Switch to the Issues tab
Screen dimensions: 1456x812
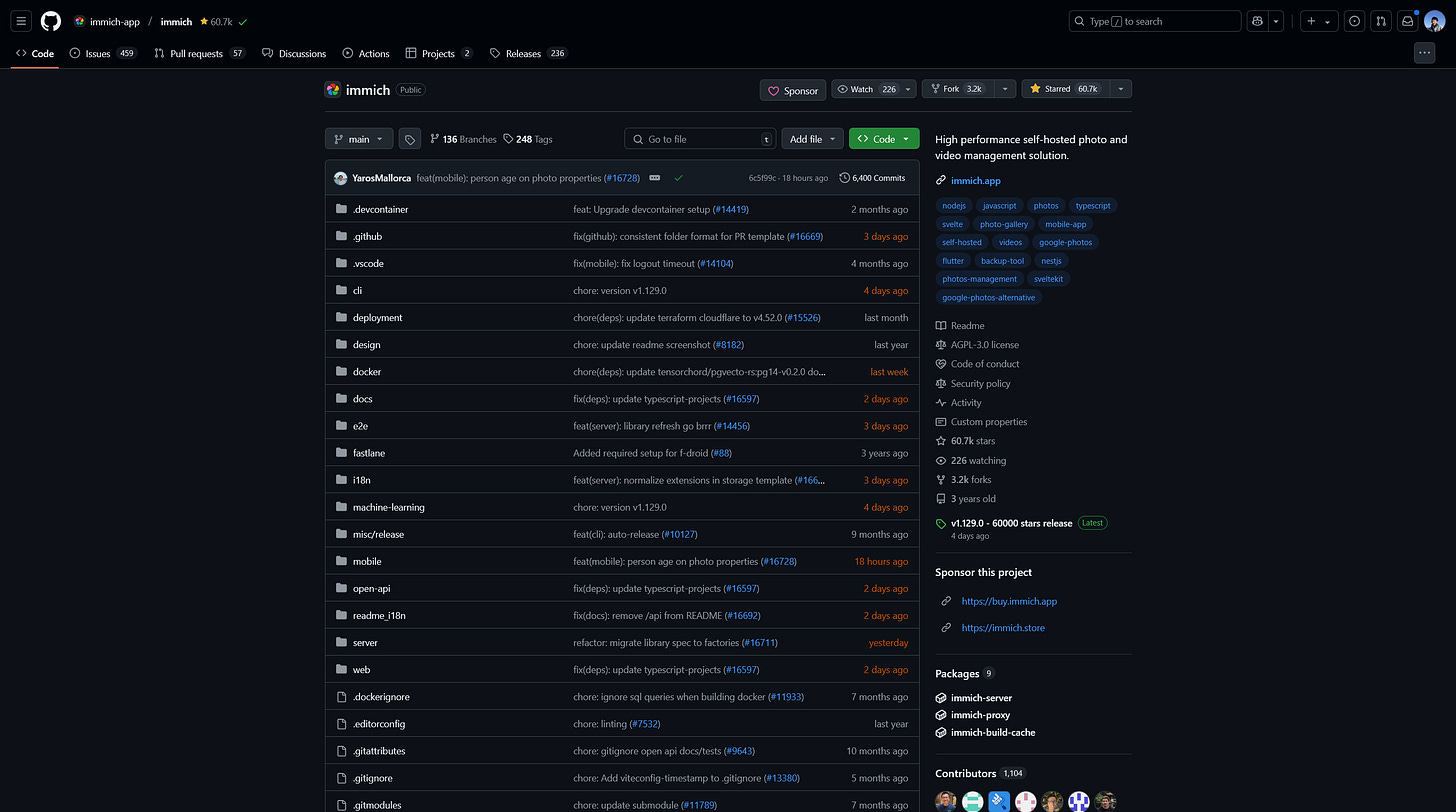[x=103, y=53]
